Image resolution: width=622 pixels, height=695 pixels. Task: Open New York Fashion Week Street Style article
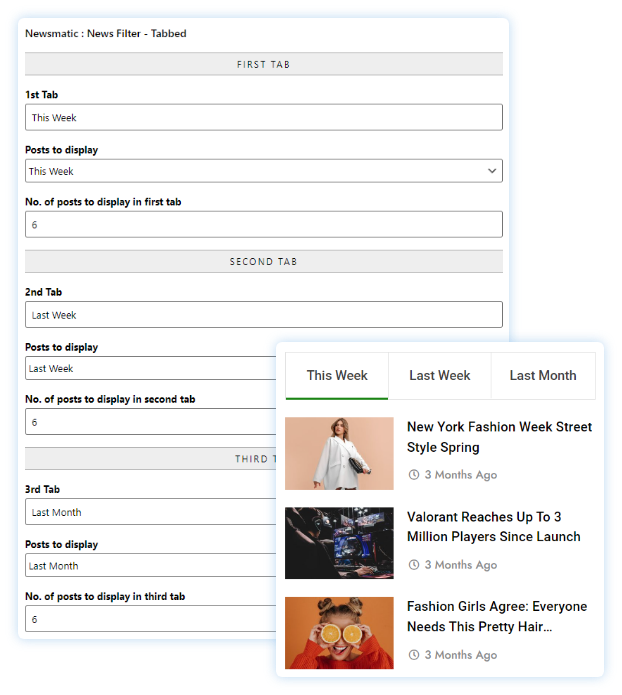[x=499, y=437]
